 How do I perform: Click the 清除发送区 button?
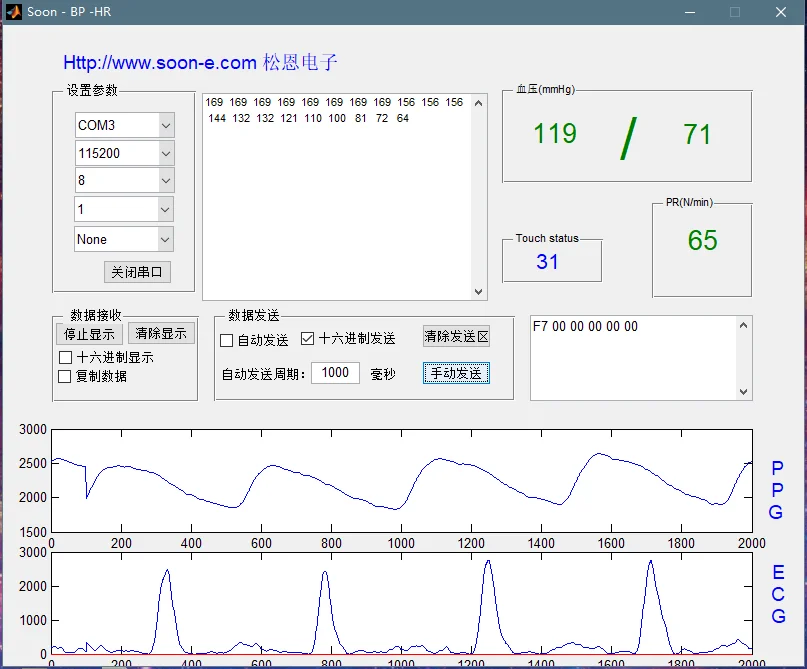click(456, 337)
